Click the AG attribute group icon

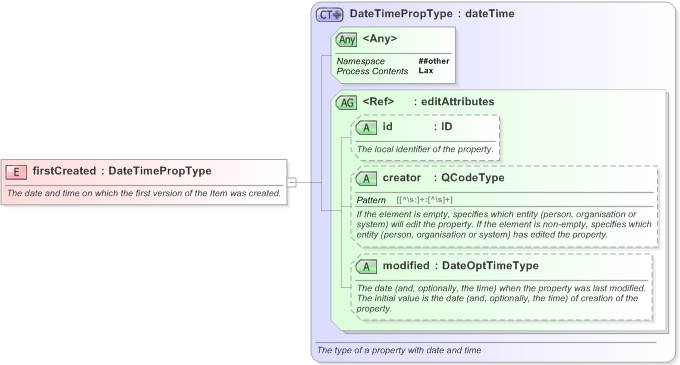[346, 103]
